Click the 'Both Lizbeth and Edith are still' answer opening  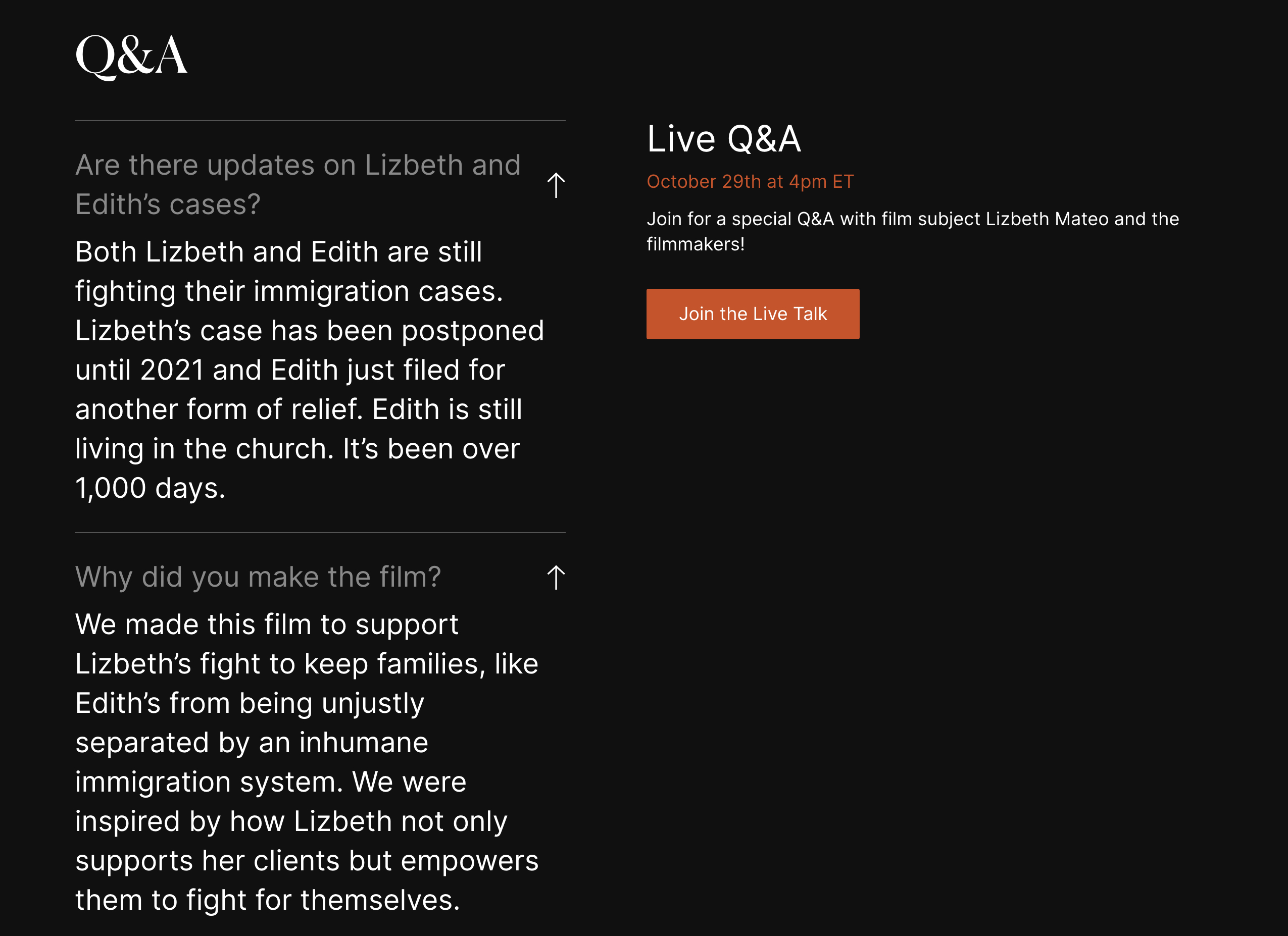278,251
